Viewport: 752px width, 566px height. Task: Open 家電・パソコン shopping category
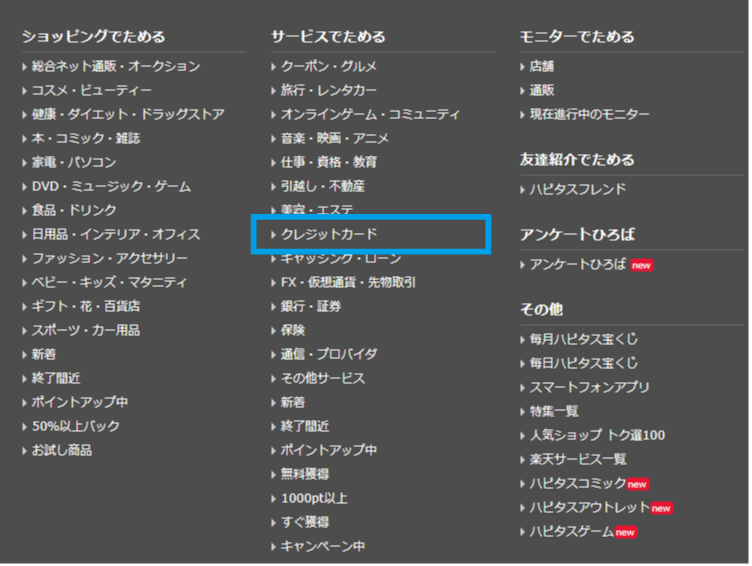tap(73, 163)
